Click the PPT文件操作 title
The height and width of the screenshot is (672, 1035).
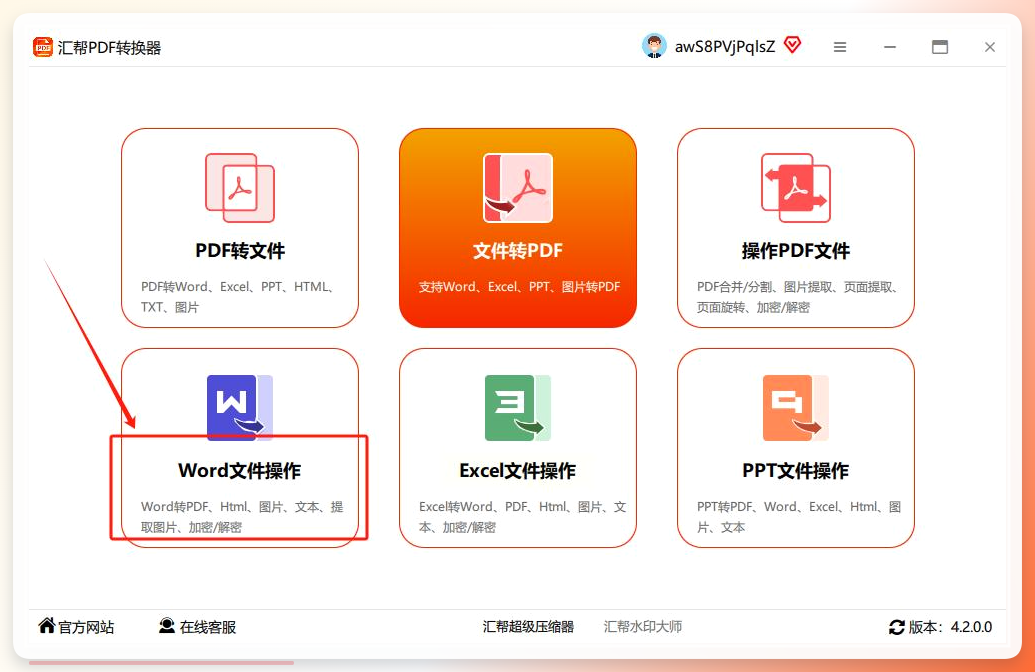(795, 471)
